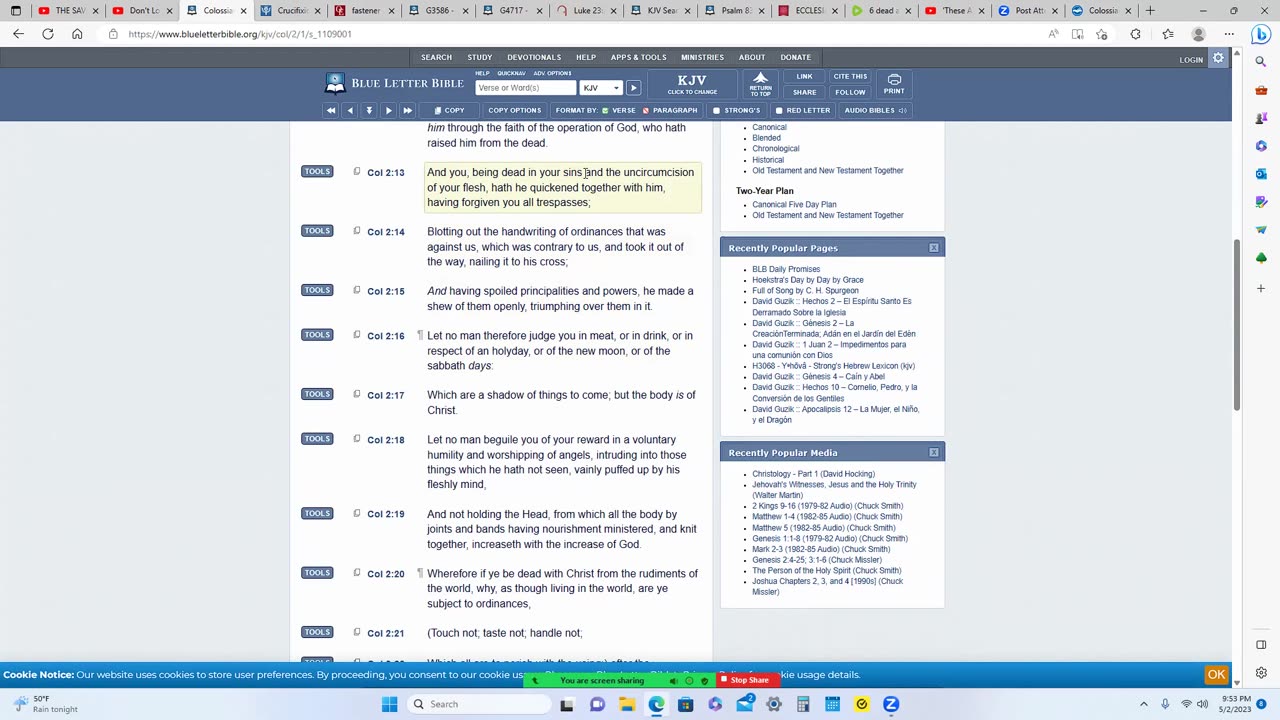Click the browser home icon

[77, 34]
